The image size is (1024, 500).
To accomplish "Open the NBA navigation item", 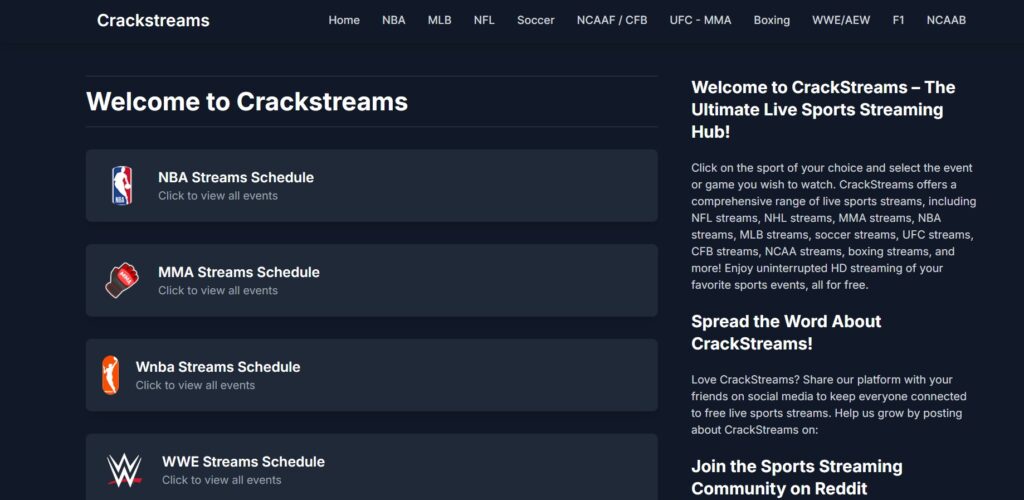I will click(x=394, y=20).
